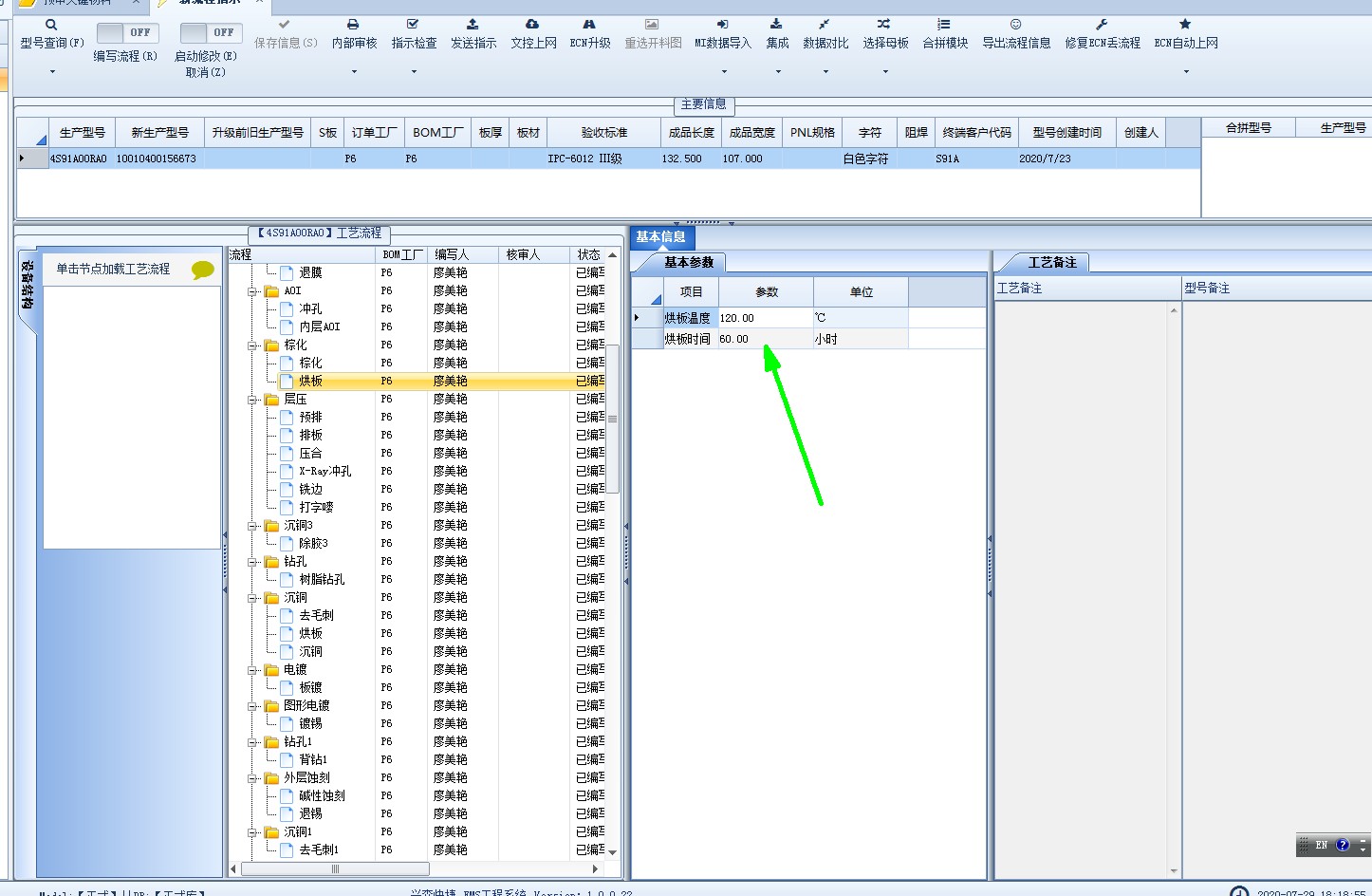
Task: Collapse the 图形电镀 folder expander
Action: point(252,706)
